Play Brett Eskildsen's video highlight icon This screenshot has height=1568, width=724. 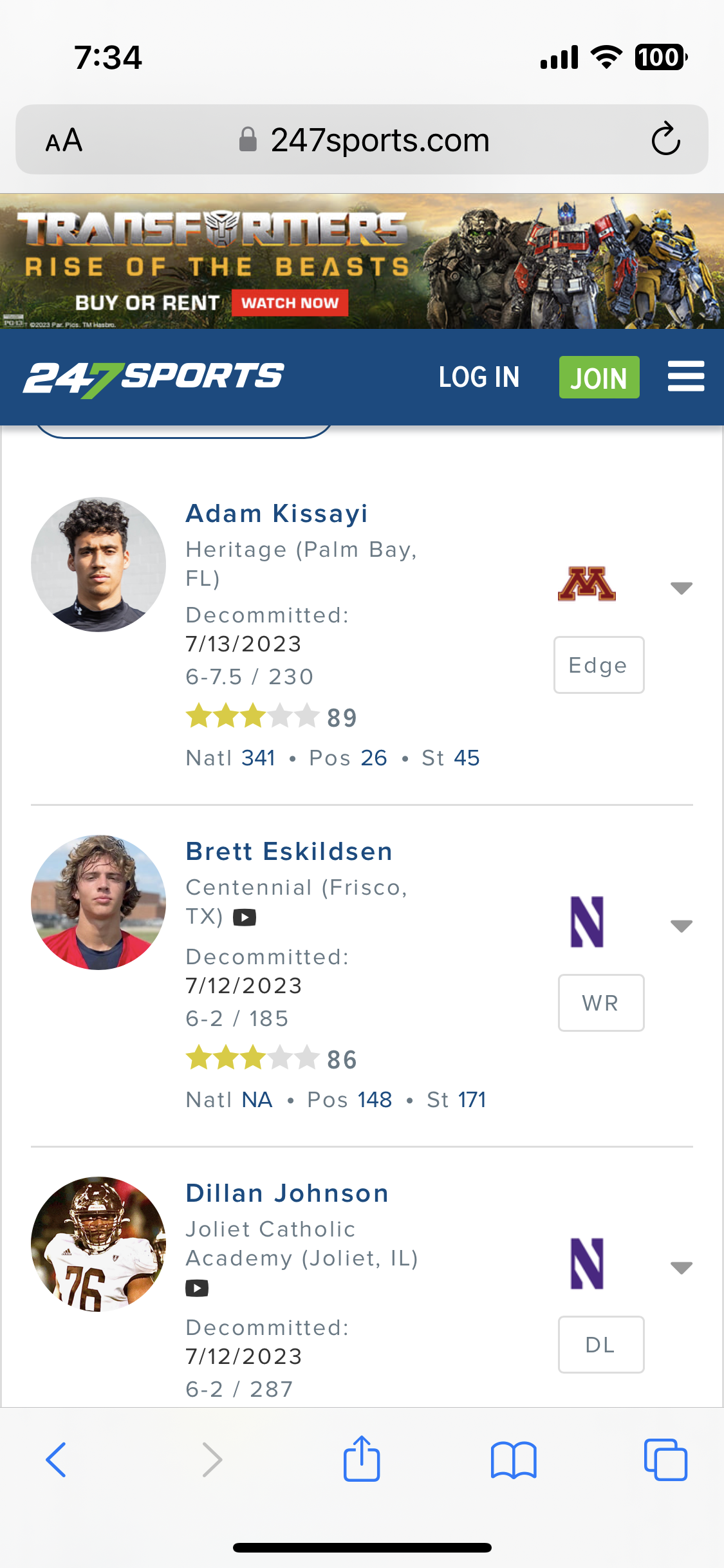point(245,917)
